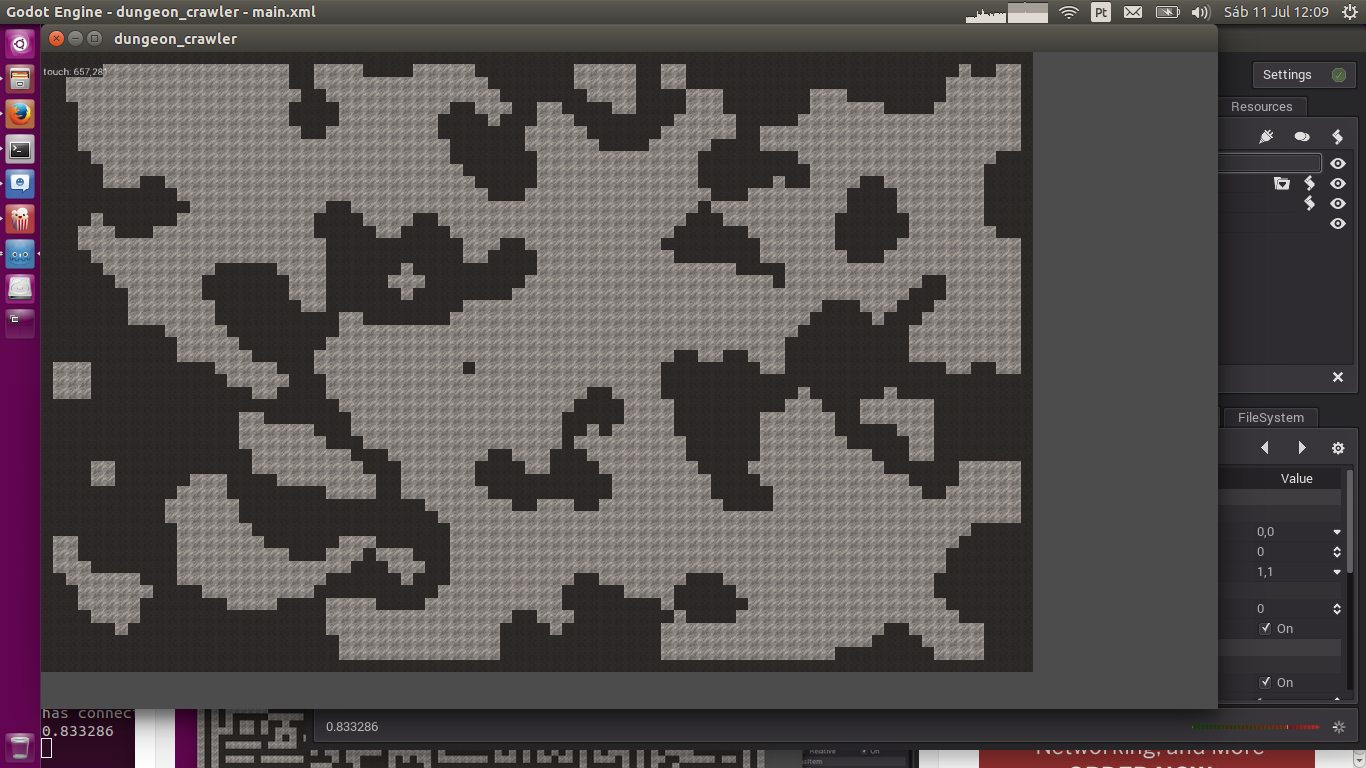Screen dimensions: 1366x768
Task: Open script icon in row without folder icon
Action: [1309, 203]
